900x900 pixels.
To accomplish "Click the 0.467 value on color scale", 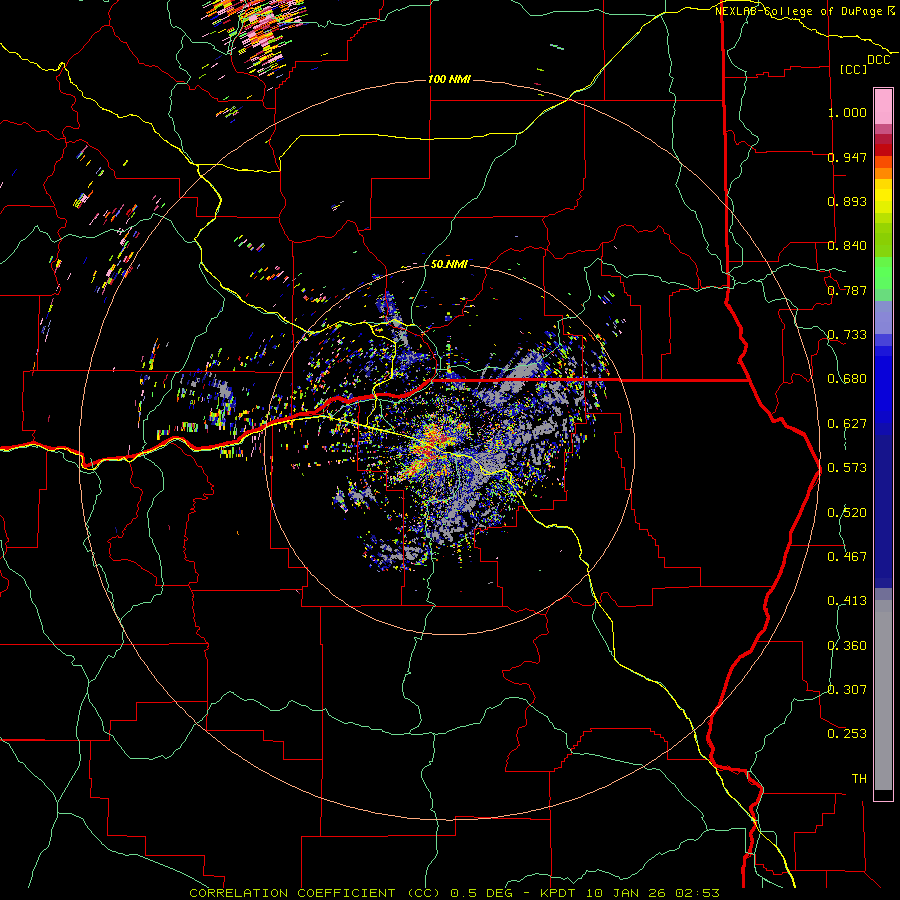I will (x=847, y=557).
